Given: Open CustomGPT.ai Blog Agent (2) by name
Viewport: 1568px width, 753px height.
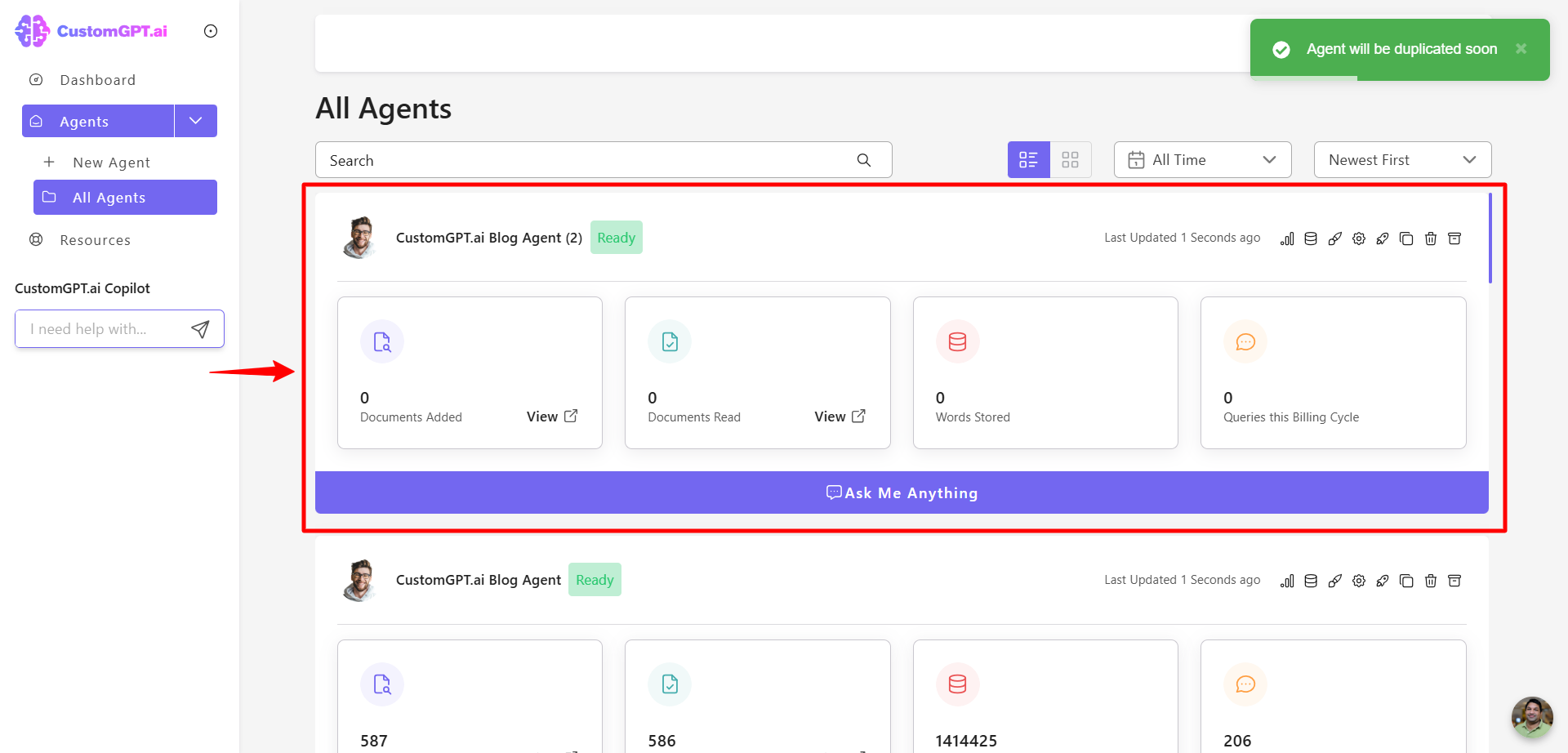Looking at the screenshot, I should point(489,238).
